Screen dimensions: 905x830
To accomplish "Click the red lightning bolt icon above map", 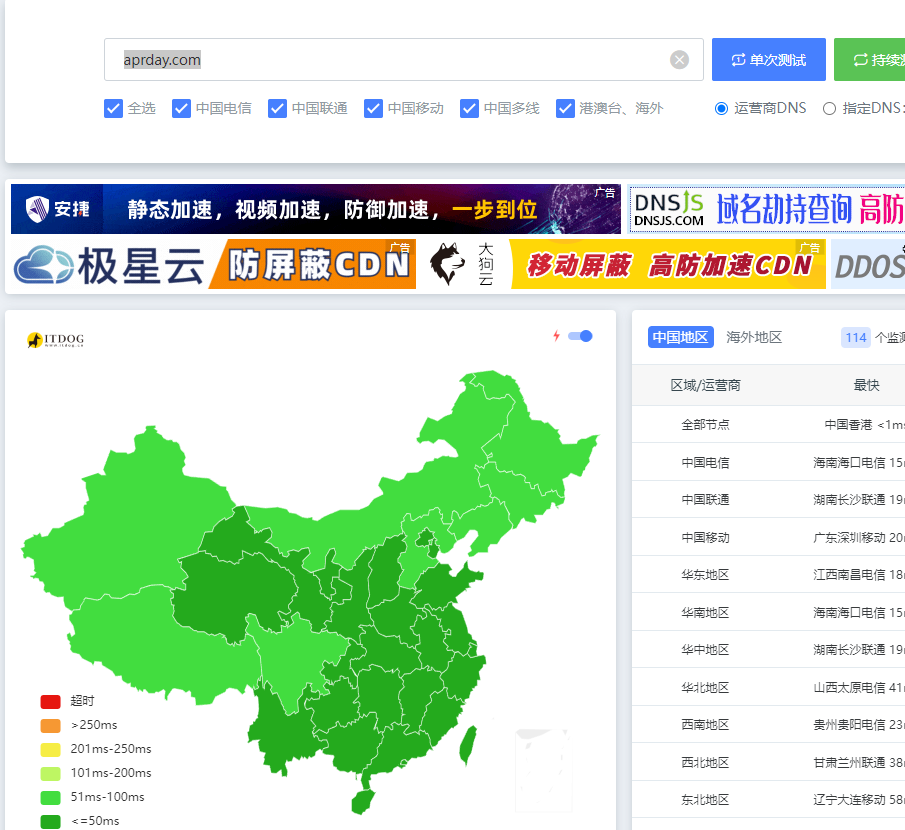I will tap(558, 337).
